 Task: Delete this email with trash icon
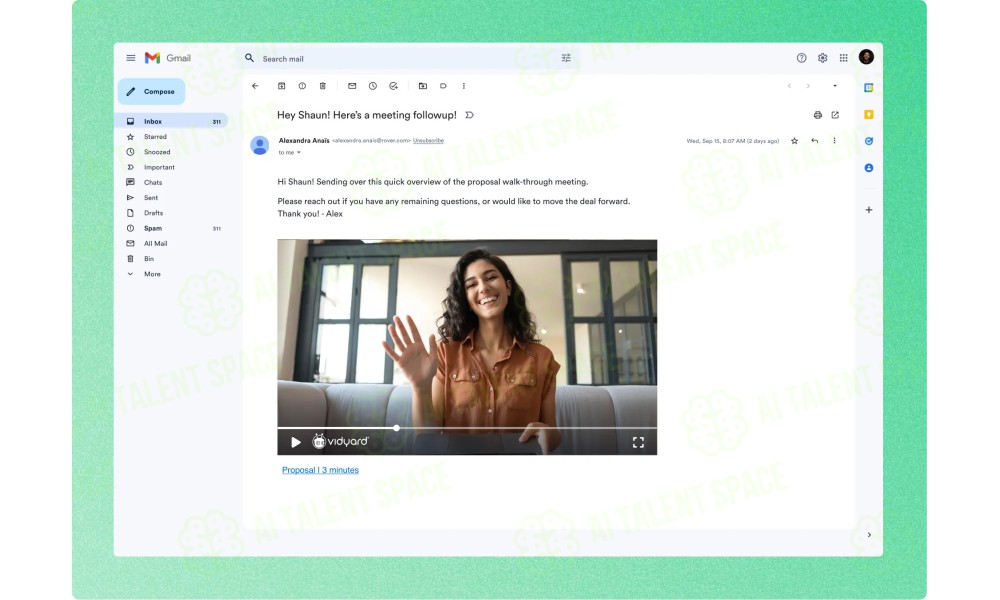pyautogui.click(x=323, y=86)
